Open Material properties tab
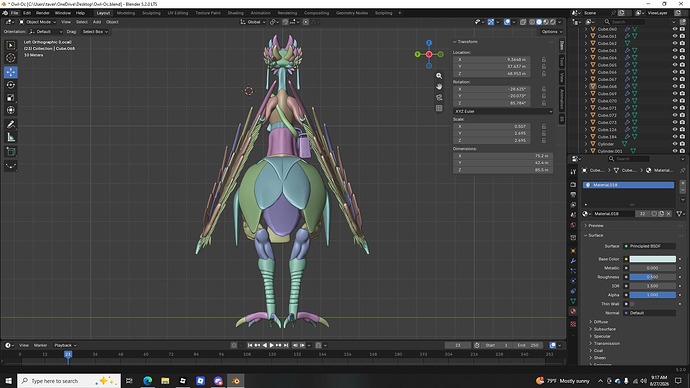Image resolution: width=690 pixels, height=388 pixels. (573, 311)
